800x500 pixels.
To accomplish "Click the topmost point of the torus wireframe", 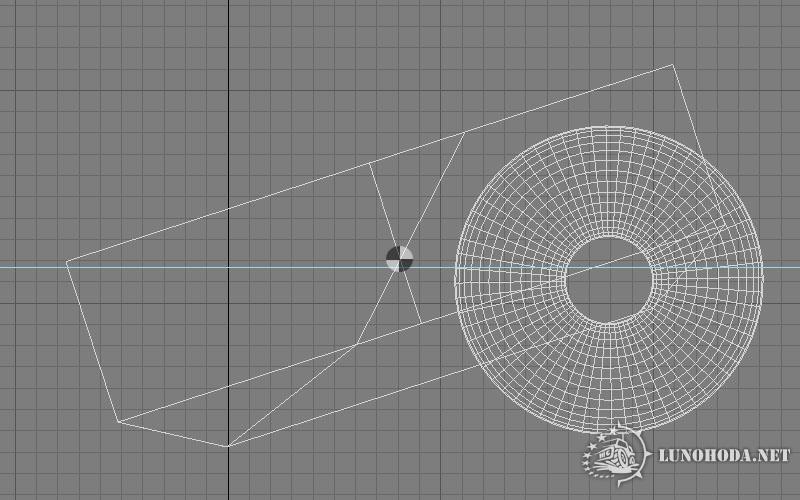I will (610, 125).
